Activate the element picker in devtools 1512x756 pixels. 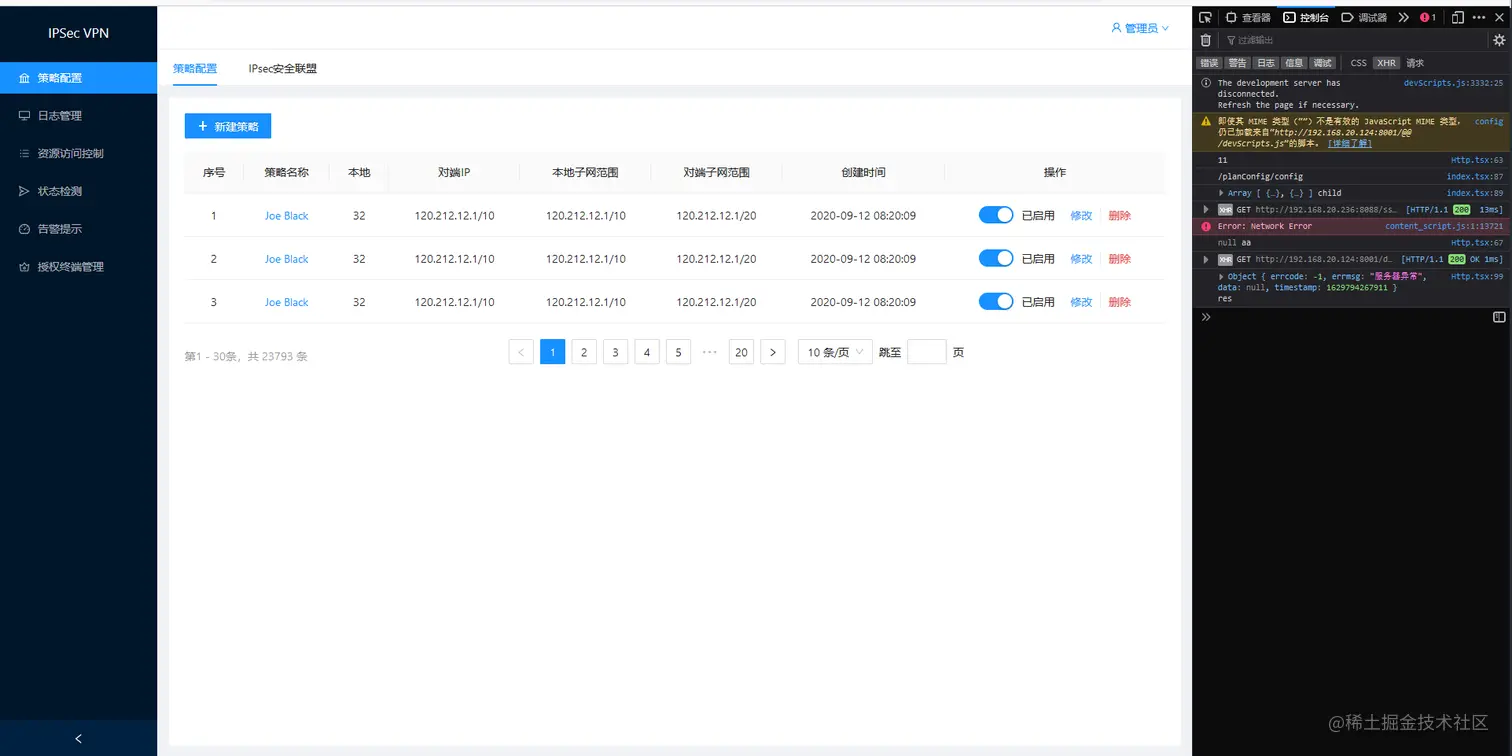pos(1207,17)
